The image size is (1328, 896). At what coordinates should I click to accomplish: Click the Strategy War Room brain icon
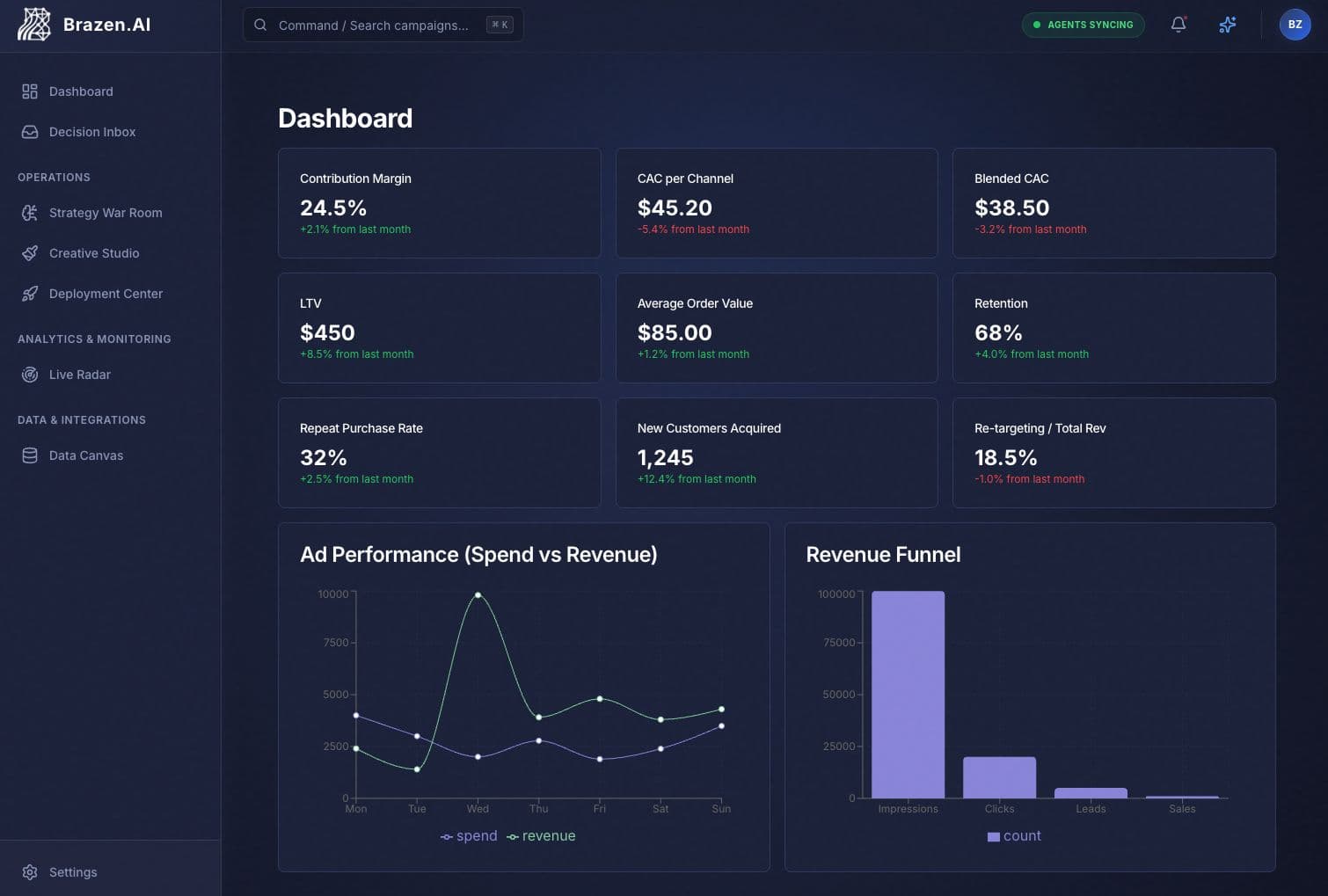point(30,213)
